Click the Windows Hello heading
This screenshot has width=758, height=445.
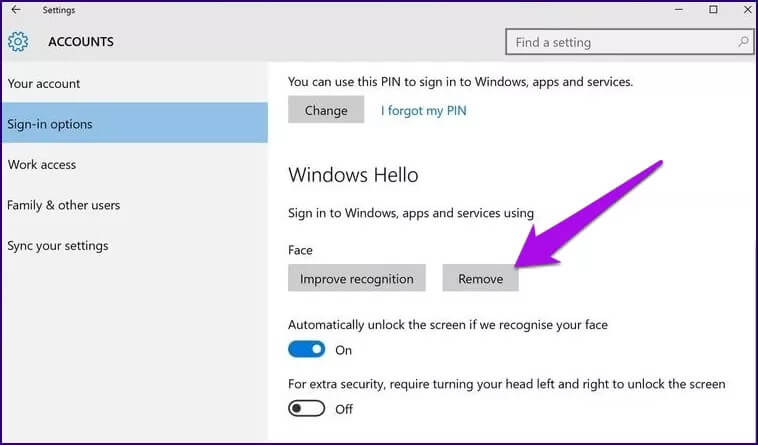[x=353, y=174]
